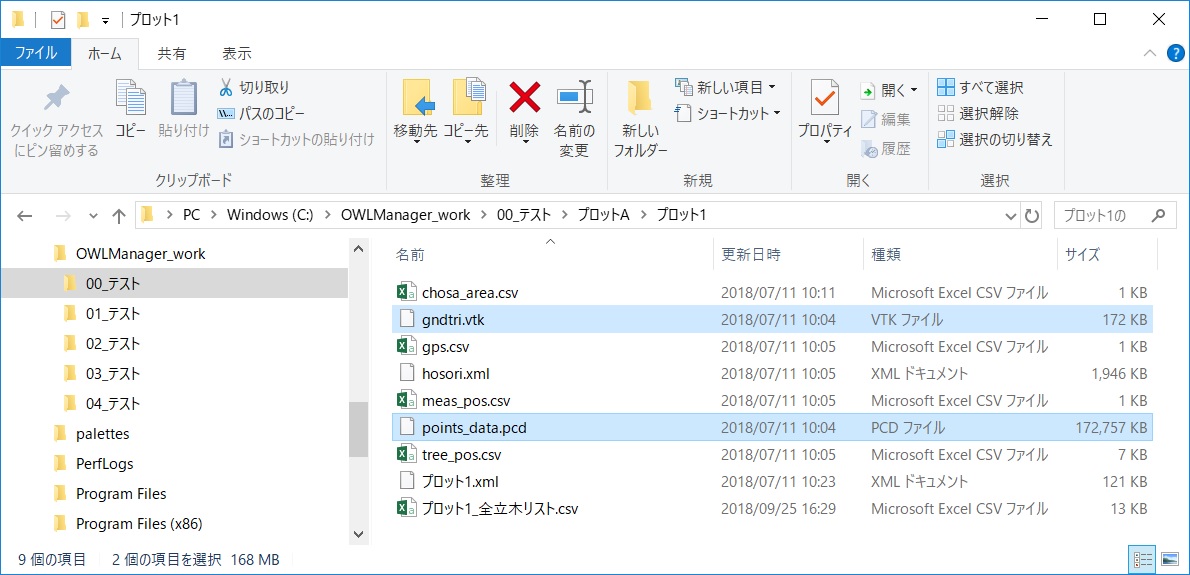Select file hosori.xml
The width and height of the screenshot is (1190, 575).
click(455, 373)
